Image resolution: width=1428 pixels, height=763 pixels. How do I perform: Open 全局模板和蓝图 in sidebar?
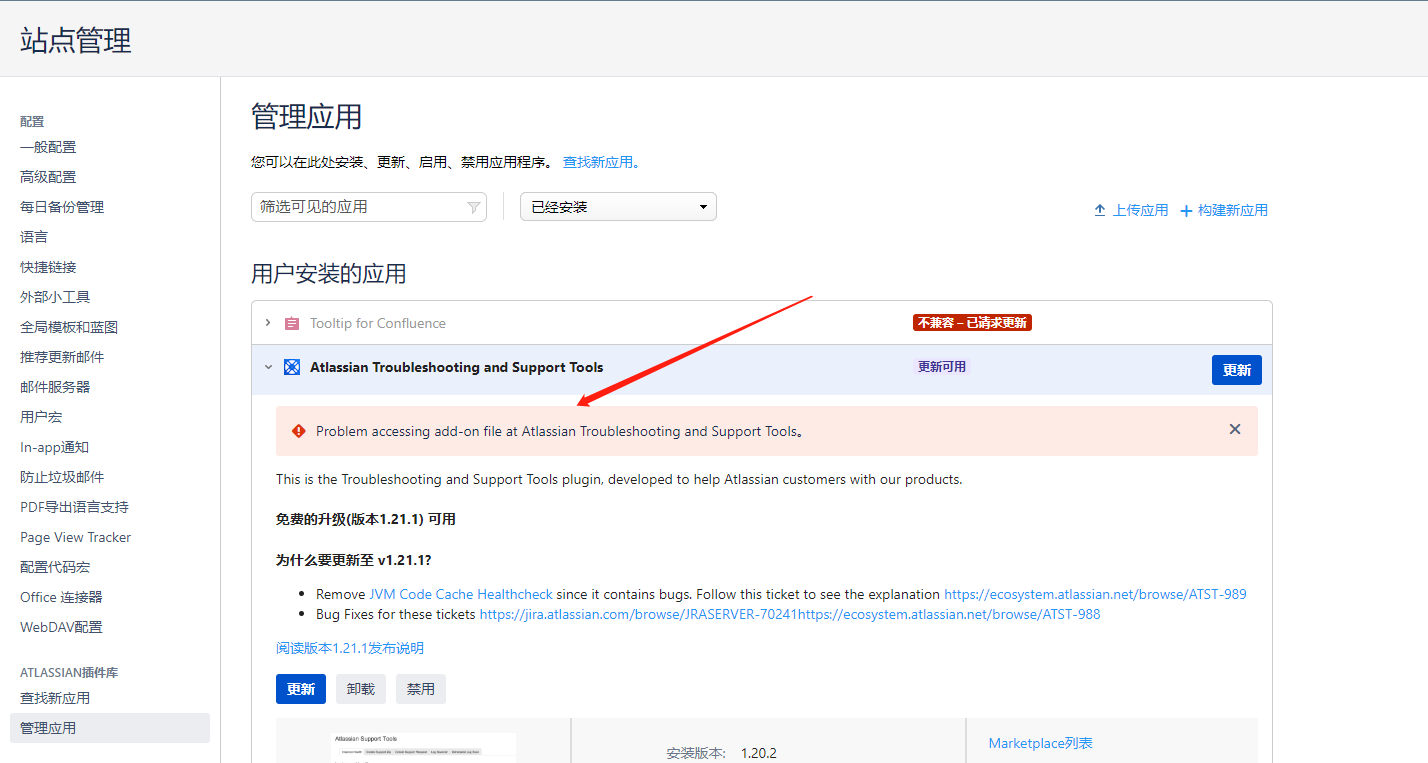pyautogui.click(x=69, y=327)
